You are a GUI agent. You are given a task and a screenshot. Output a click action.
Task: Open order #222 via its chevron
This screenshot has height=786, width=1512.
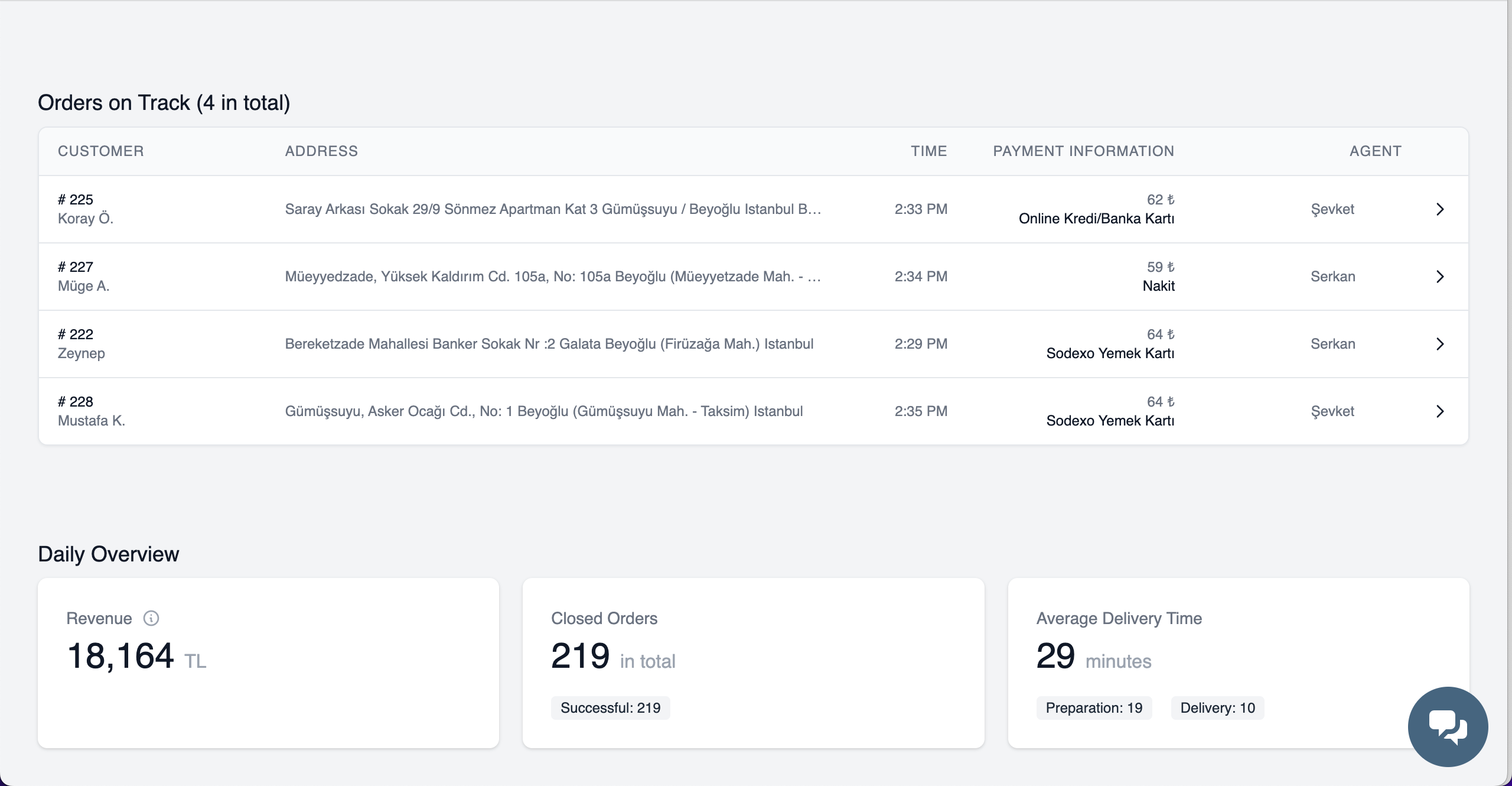tap(1441, 344)
